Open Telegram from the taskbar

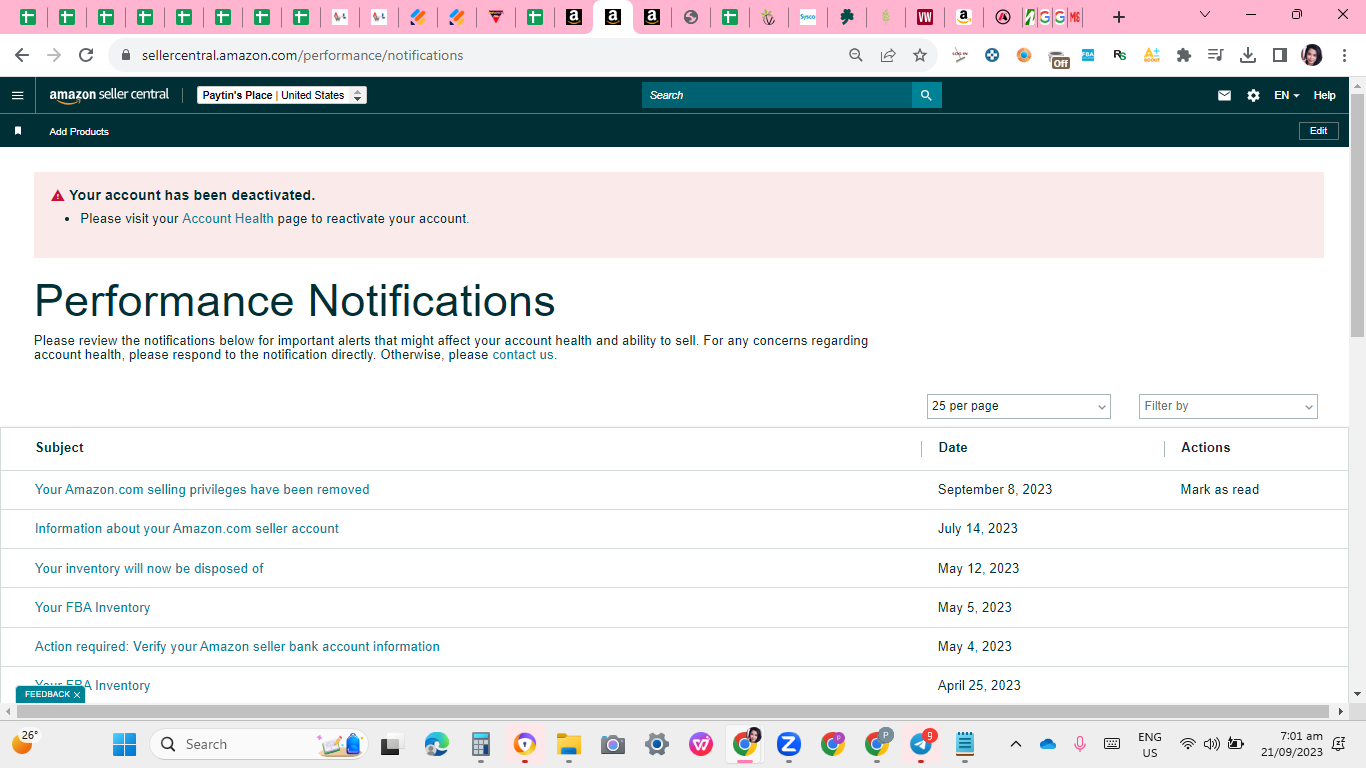click(x=921, y=744)
